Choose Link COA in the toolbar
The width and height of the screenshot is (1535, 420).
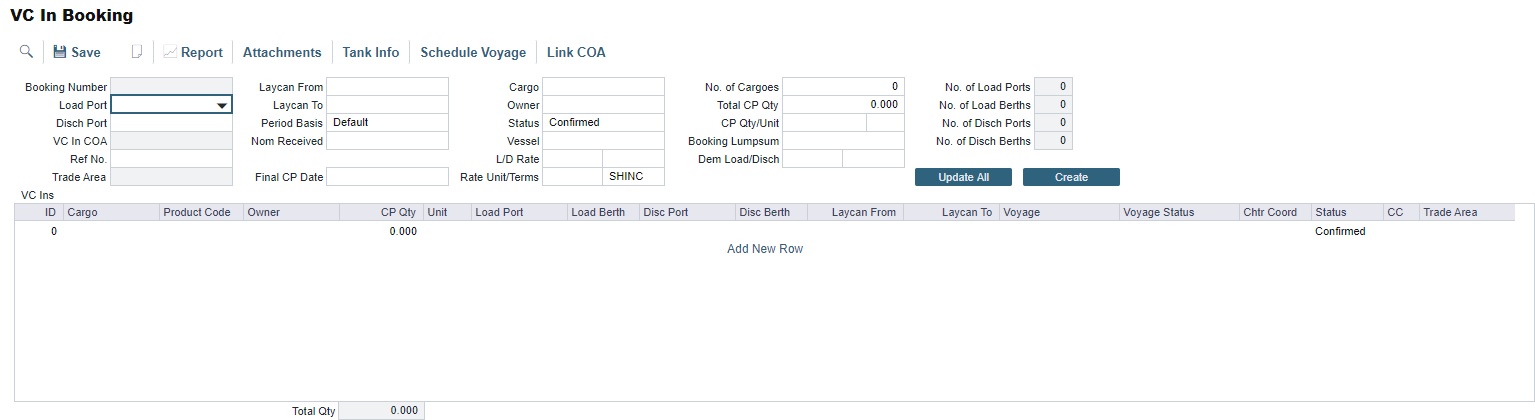[576, 52]
